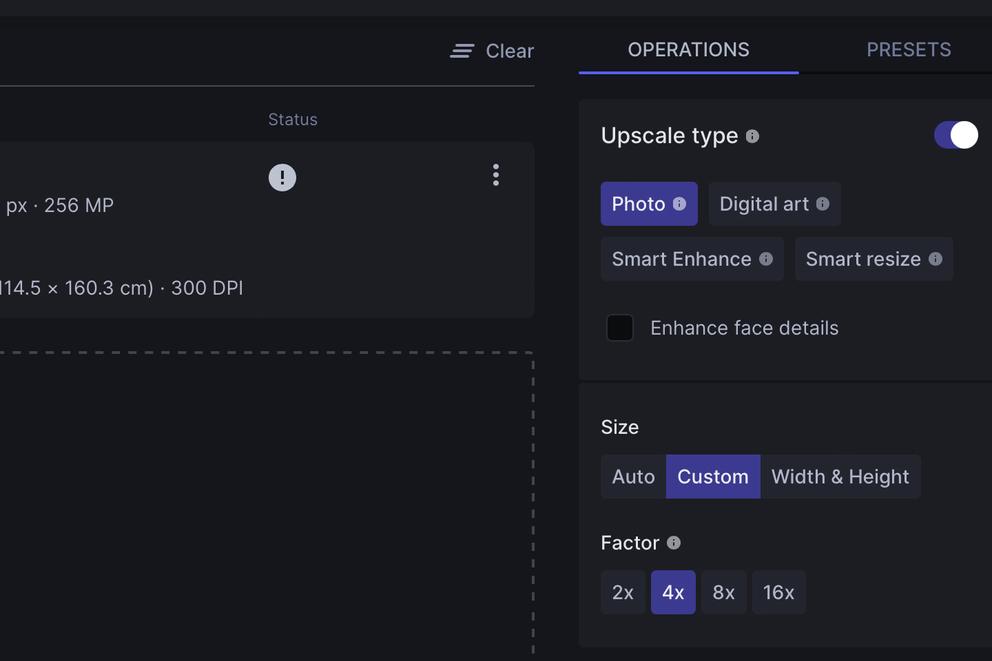Screen dimensions: 992x661
Task: Click the Smart Enhance info icon
Action: point(766,259)
